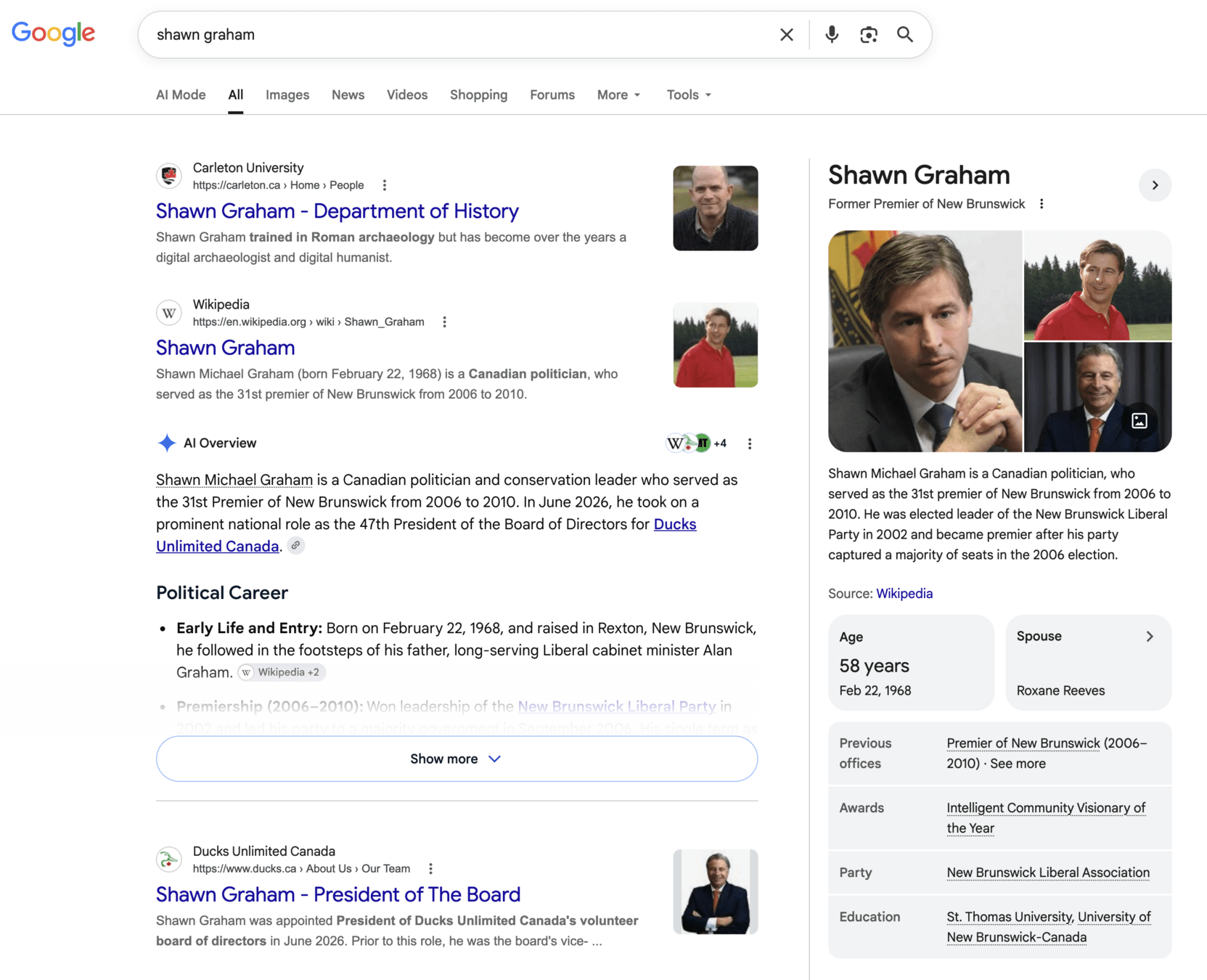The image size is (1207, 980).
Task: Click the Wikipedia +2 source chip
Action: [x=282, y=672]
